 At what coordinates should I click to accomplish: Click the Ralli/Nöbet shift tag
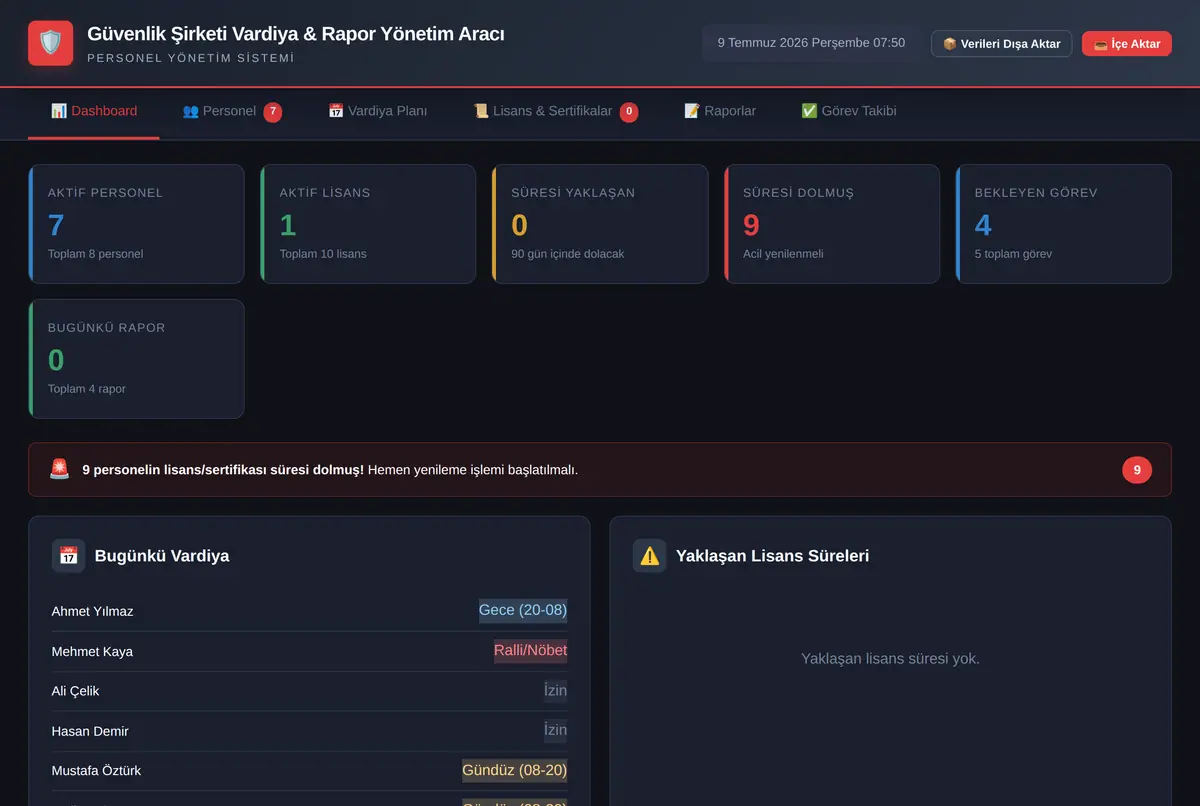[x=530, y=650]
